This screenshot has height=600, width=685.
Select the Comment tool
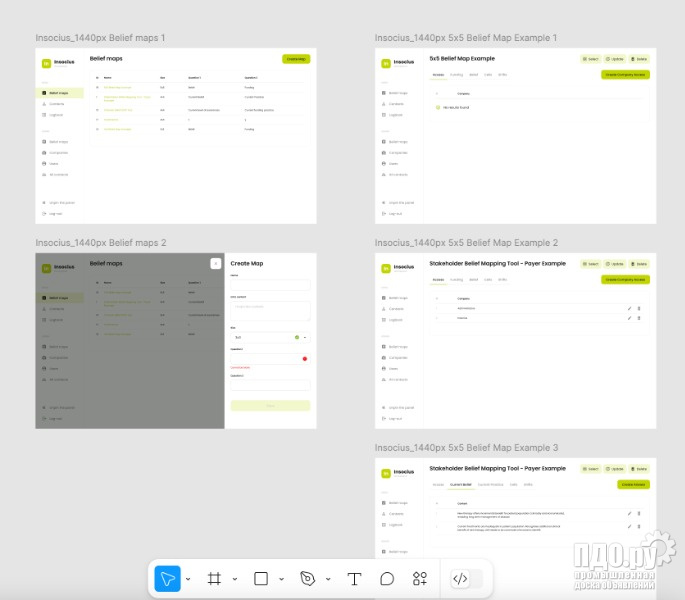pos(387,578)
